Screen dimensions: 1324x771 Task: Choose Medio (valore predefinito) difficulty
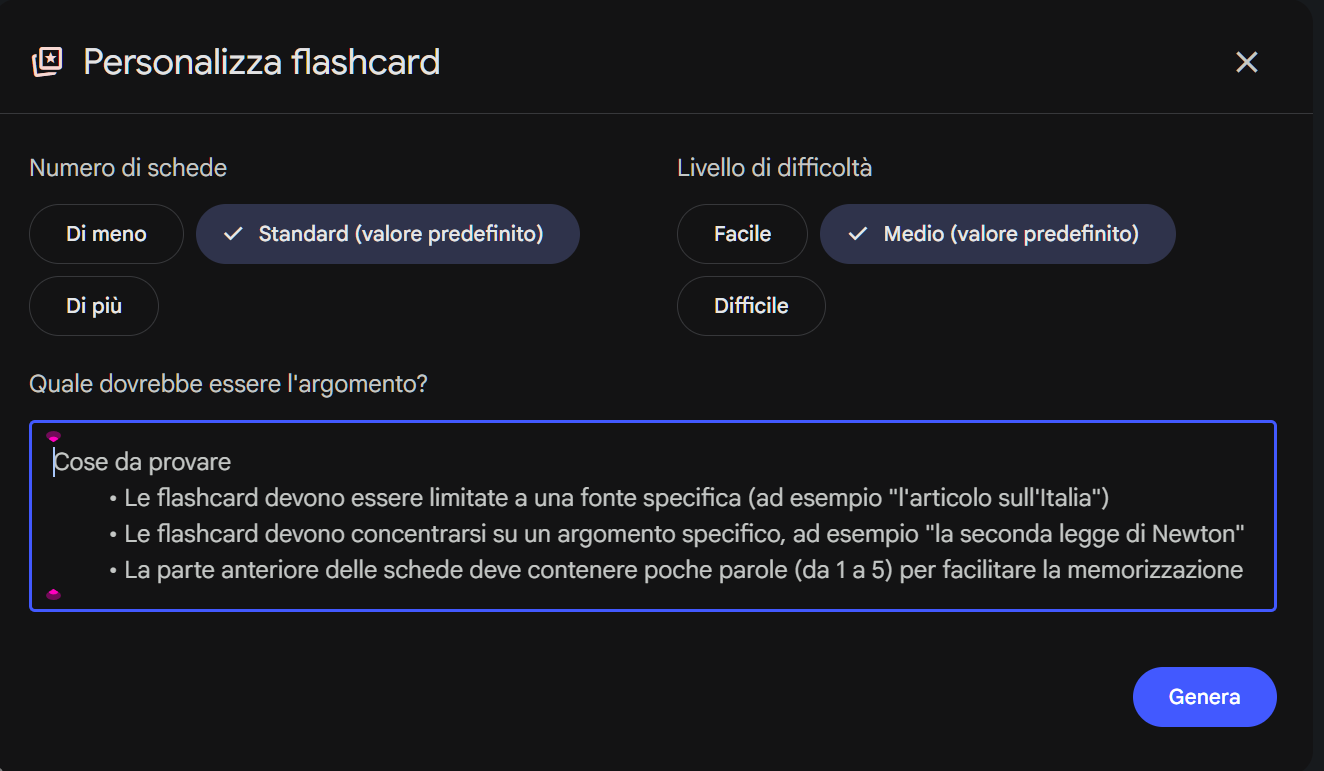coord(998,234)
